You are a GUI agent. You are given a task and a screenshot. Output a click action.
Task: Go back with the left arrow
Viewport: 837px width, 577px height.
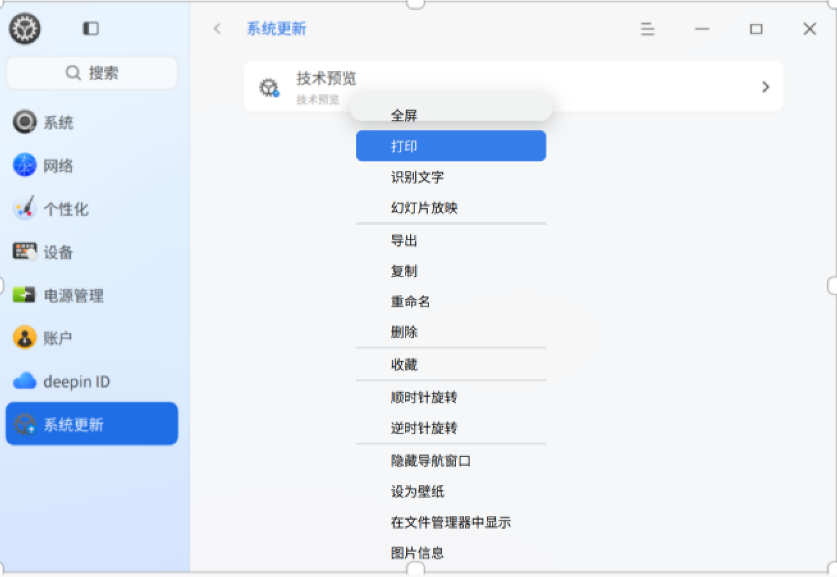217,28
